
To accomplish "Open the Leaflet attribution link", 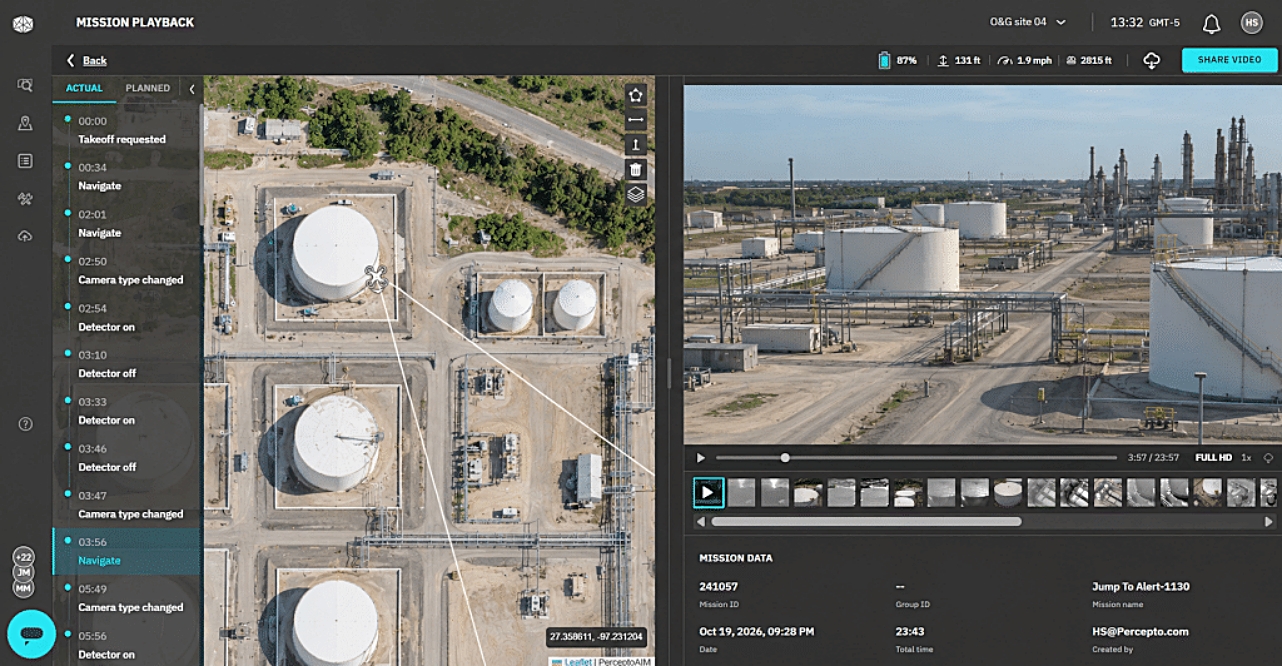I will 579,661.
